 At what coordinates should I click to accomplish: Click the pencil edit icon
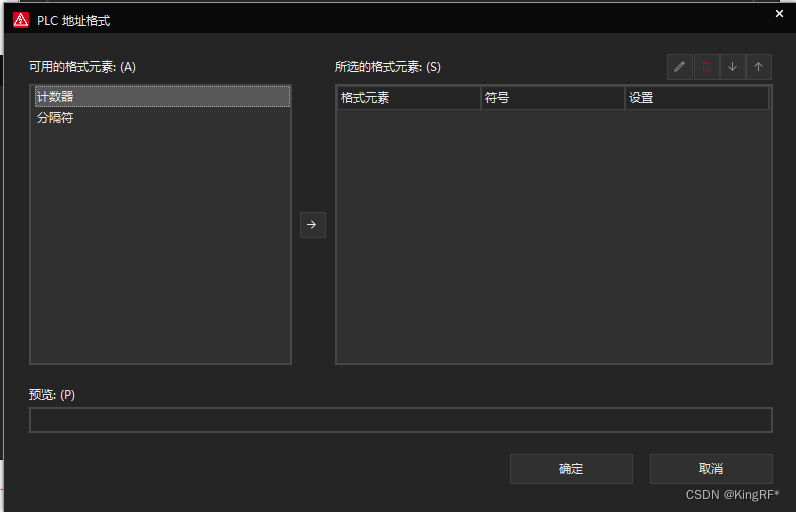(680, 67)
